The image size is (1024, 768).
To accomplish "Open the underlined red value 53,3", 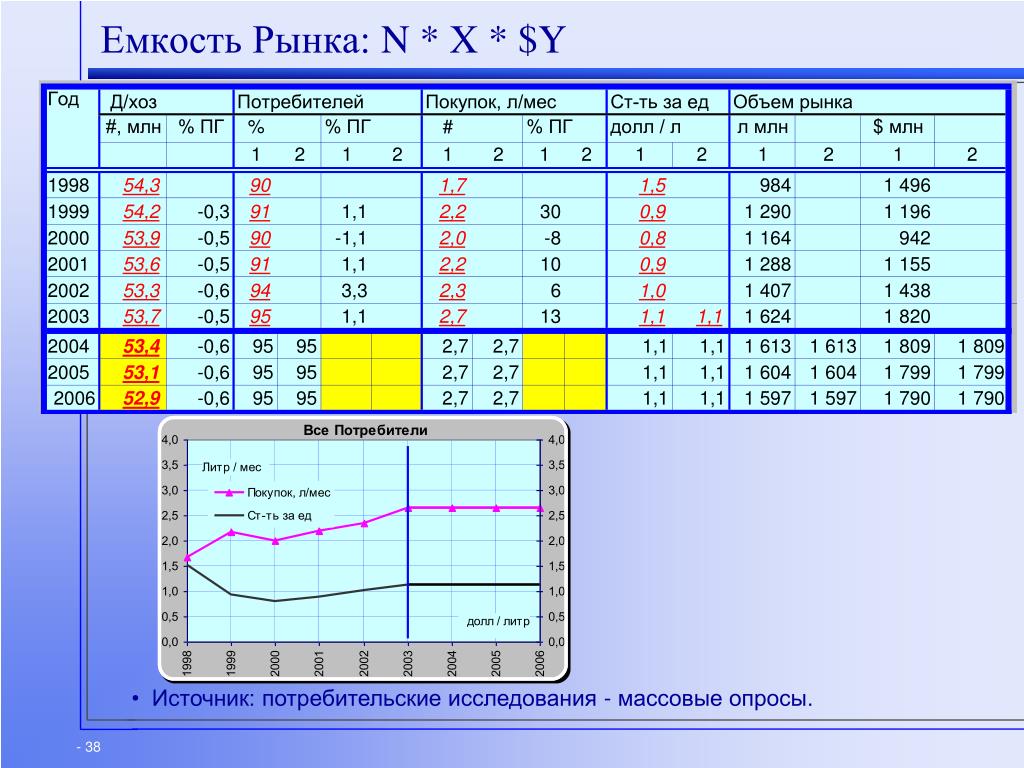I will [x=142, y=291].
